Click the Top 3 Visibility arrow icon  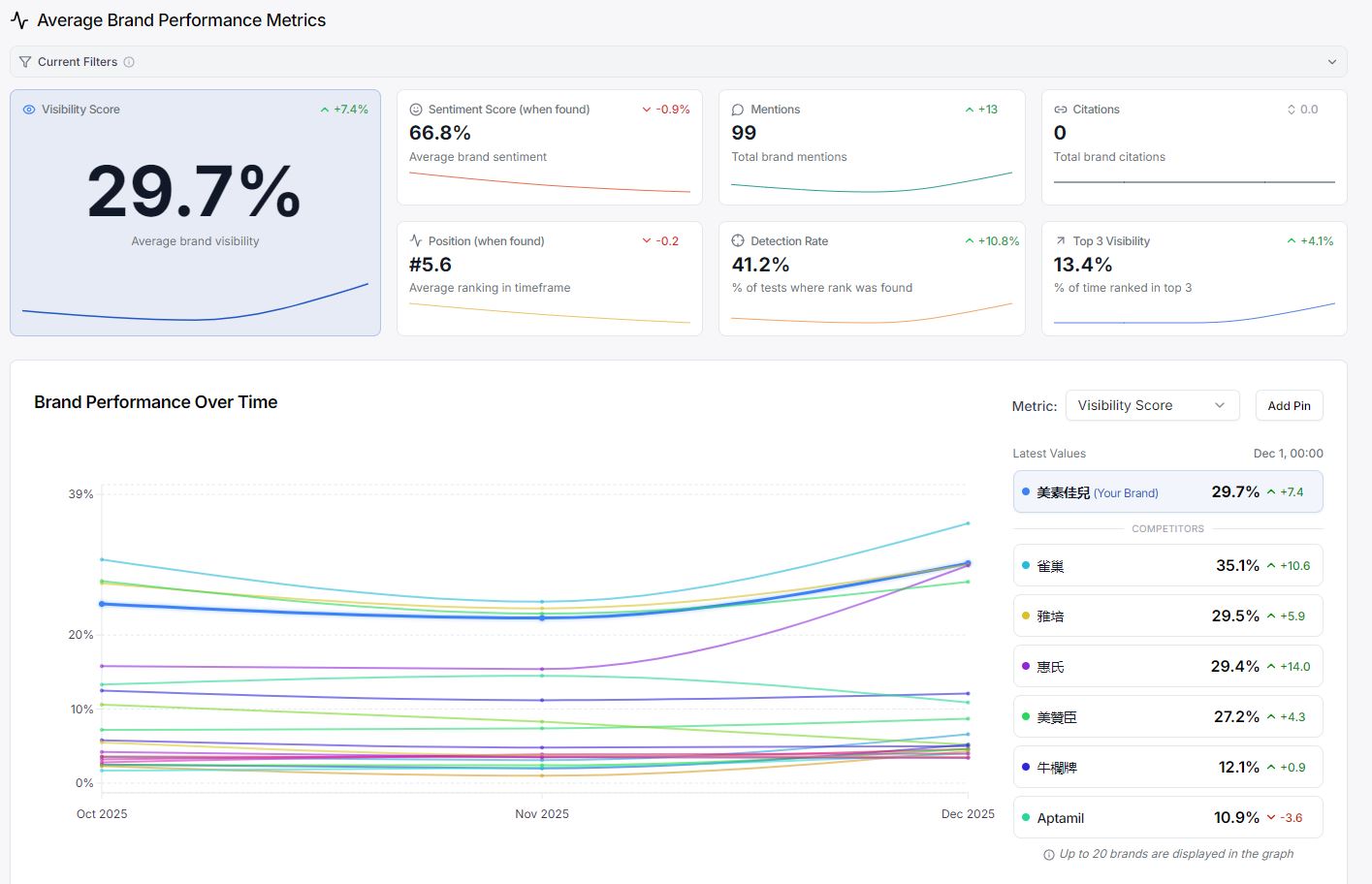tap(1061, 241)
